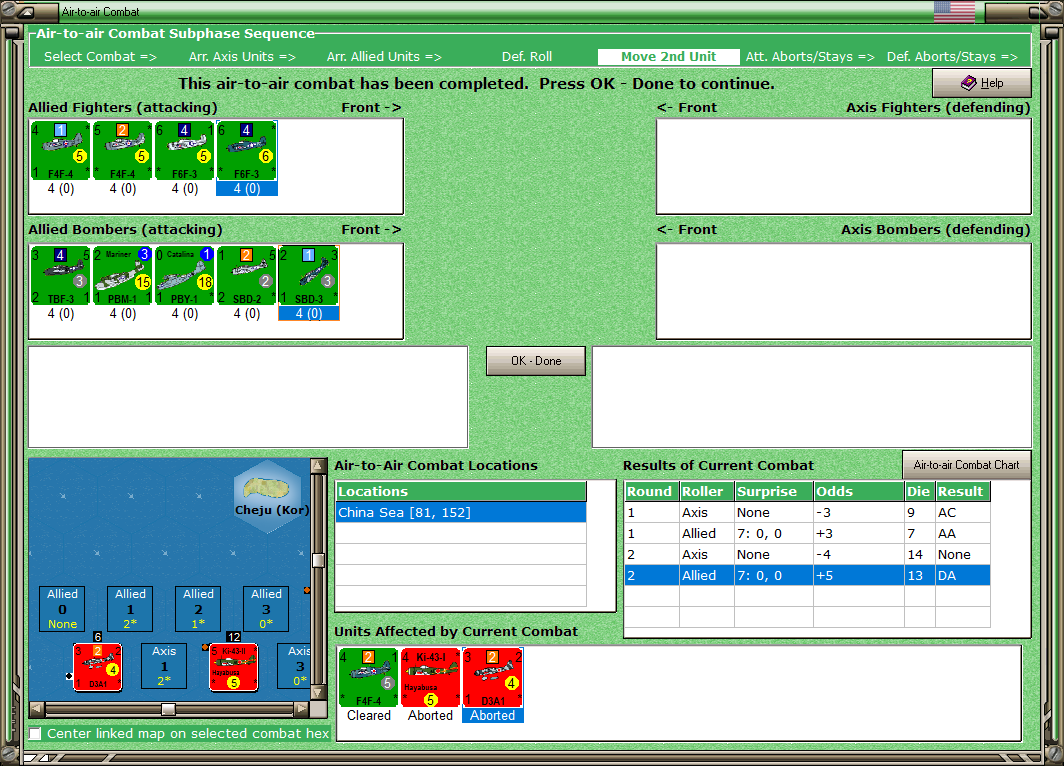Click the map scroll down arrow
Screen dimensions: 1064x766
coord(318,693)
